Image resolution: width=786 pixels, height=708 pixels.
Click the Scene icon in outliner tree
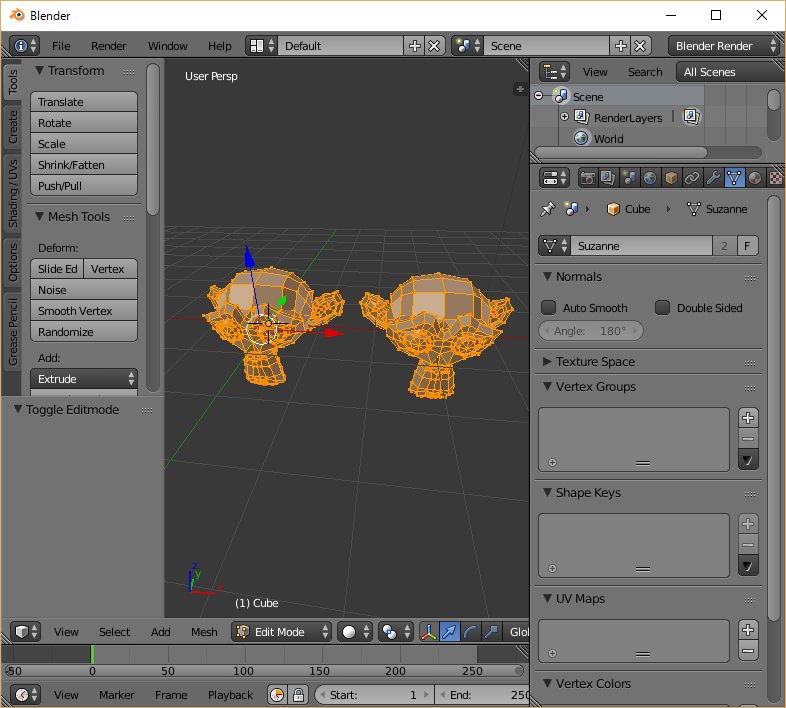click(x=560, y=96)
